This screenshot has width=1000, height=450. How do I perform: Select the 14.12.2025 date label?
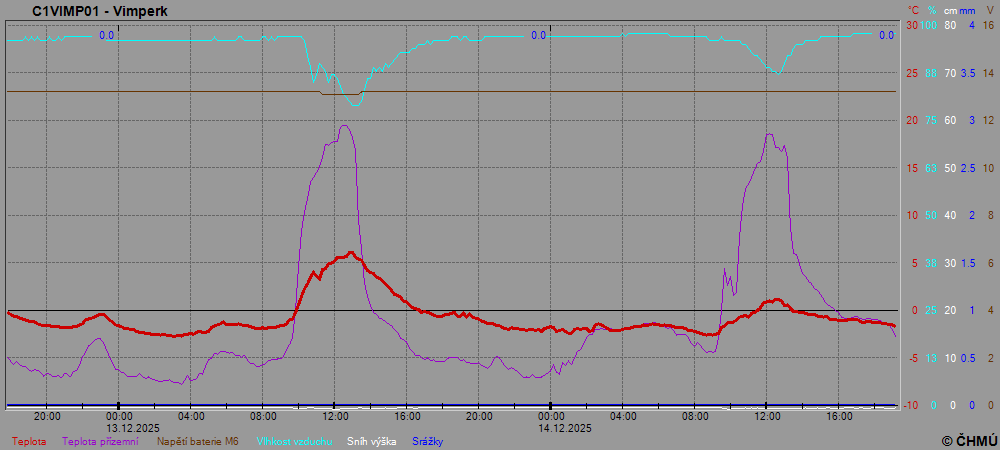pyautogui.click(x=565, y=427)
